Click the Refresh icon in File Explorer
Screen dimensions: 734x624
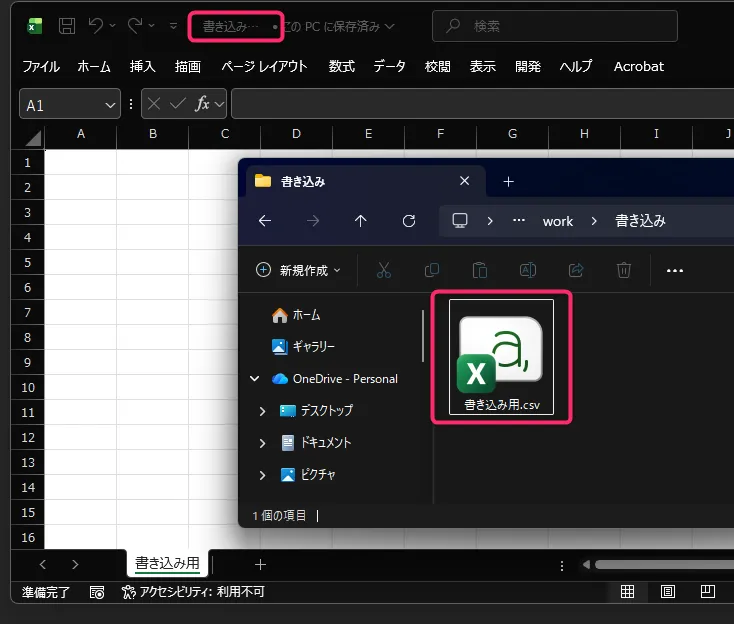(x=408, y=221)
